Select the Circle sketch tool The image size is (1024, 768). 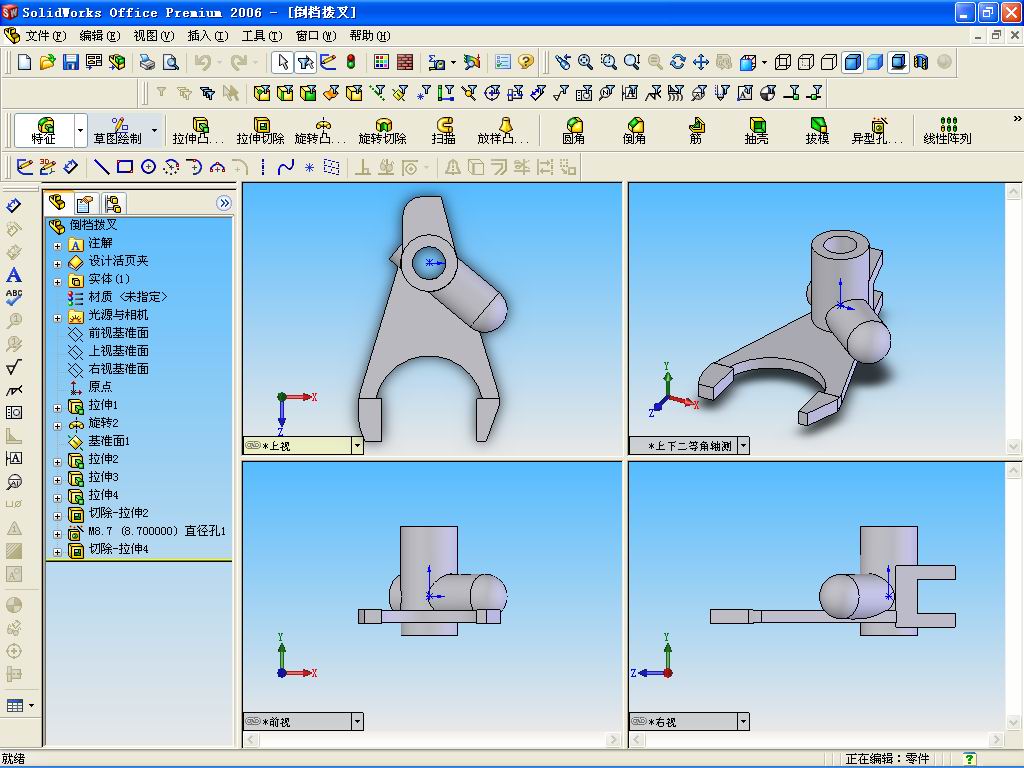[148, 167]
